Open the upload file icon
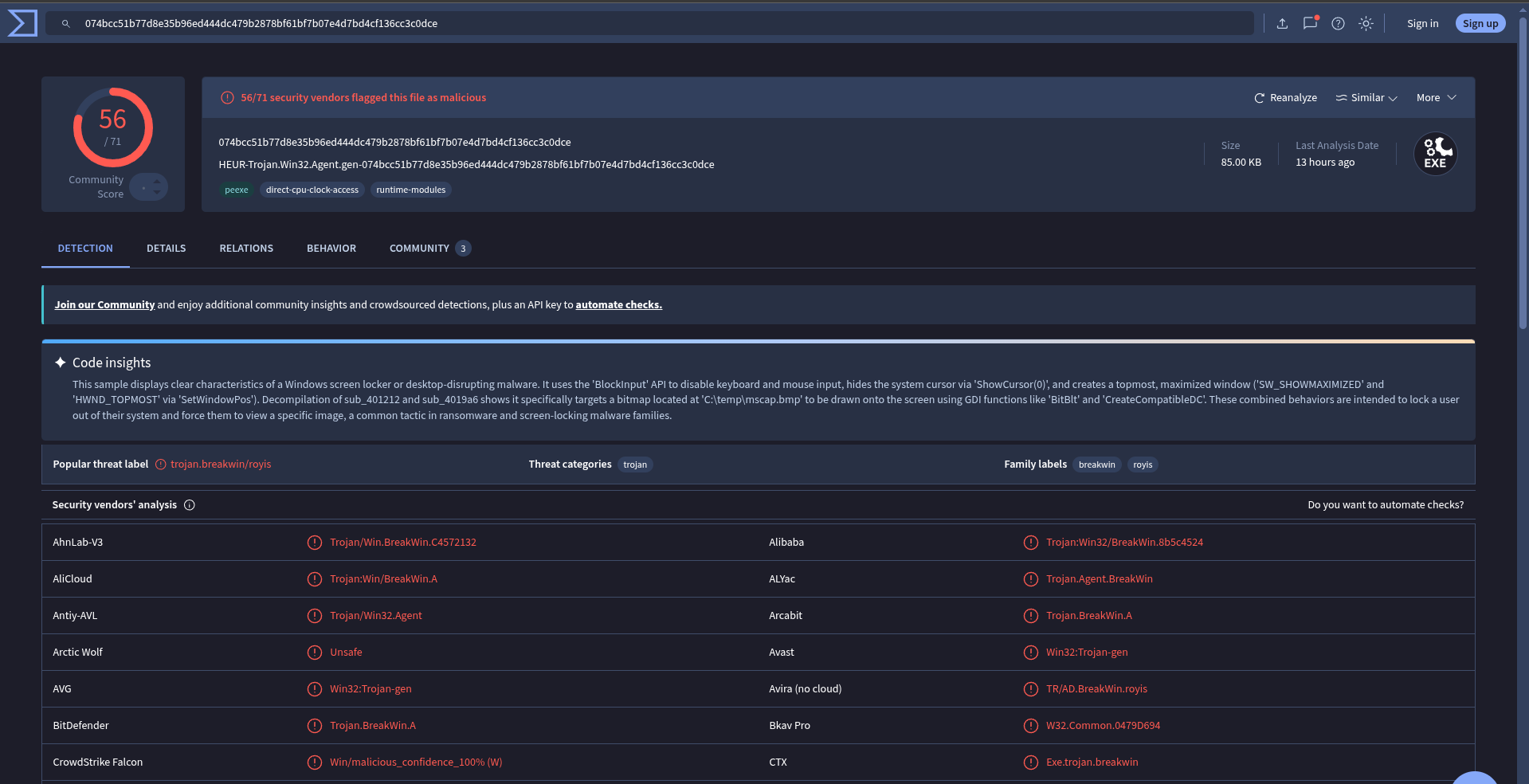This screenshot has width=1529, height=784. tap(1282, 24)
